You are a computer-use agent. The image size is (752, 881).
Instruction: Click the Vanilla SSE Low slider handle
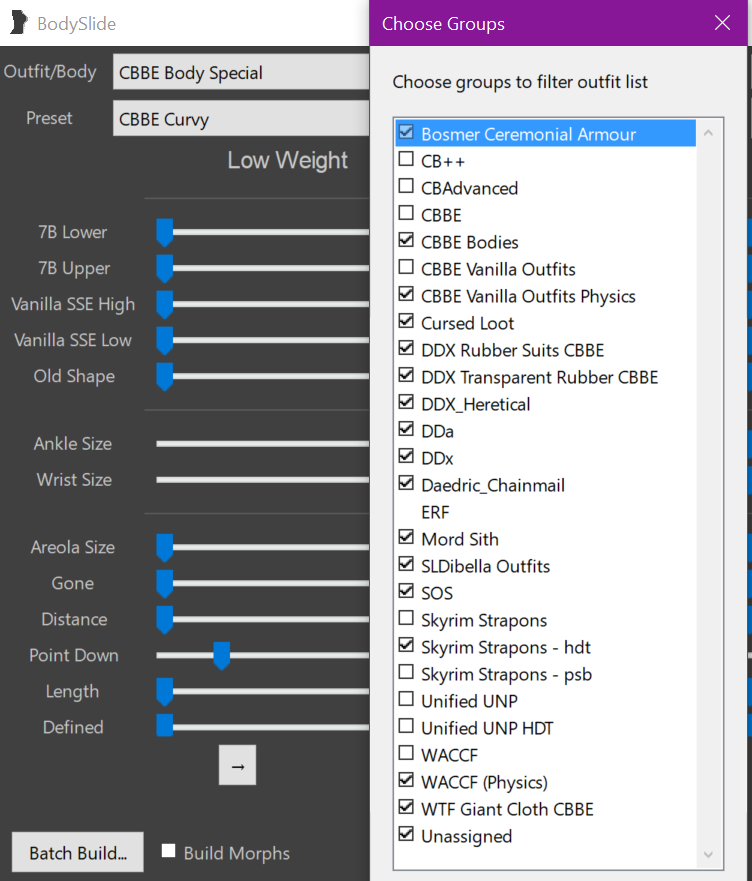[x=165, y=340]
